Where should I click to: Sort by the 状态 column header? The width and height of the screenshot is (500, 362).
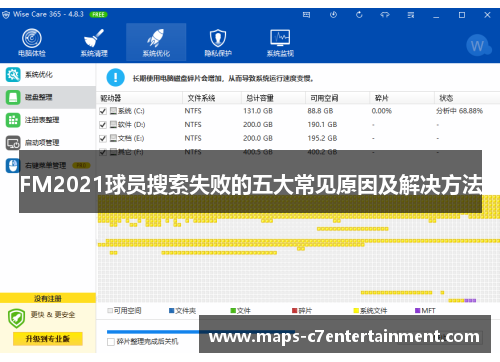coord(467,98)
